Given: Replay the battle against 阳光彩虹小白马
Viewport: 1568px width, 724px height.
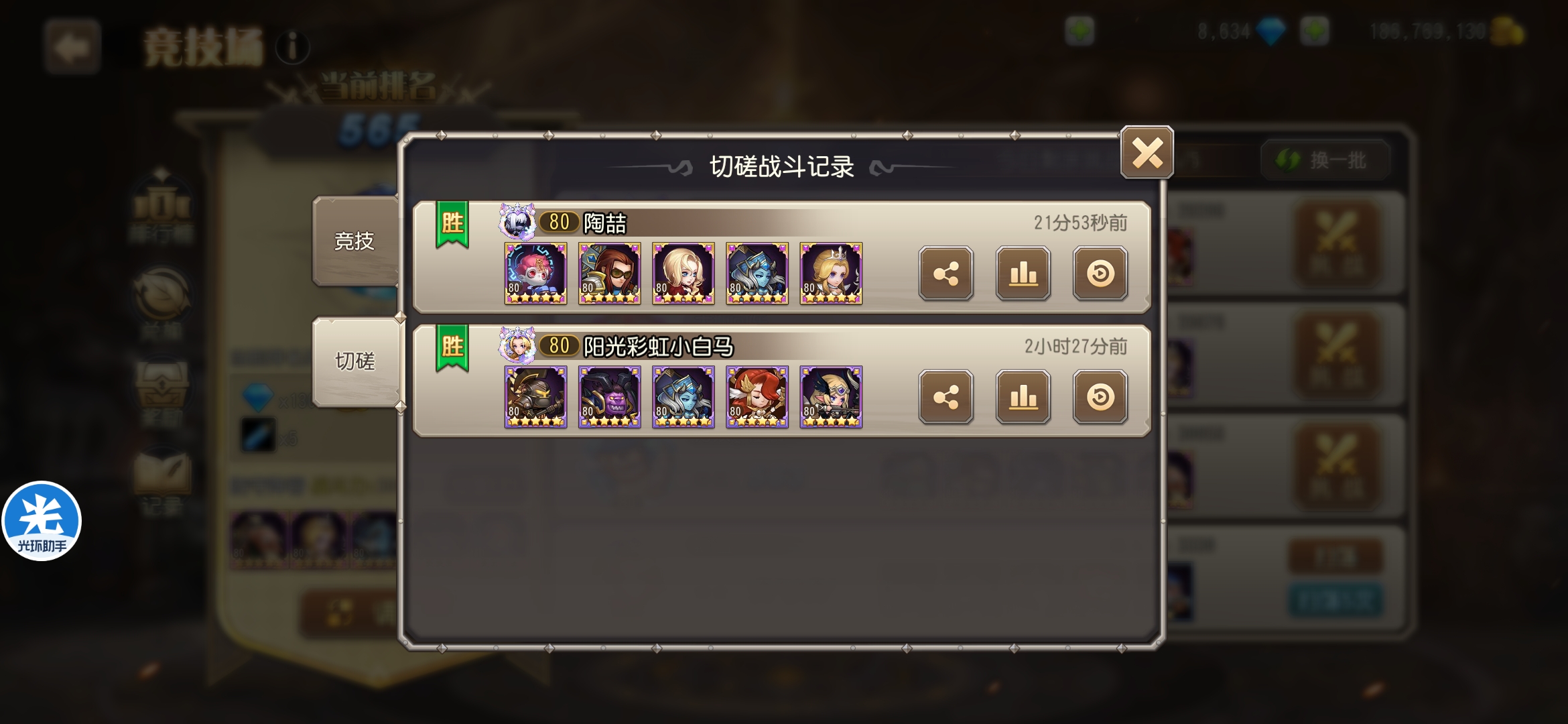Looking at the screenshot, I should (1100, 397).
